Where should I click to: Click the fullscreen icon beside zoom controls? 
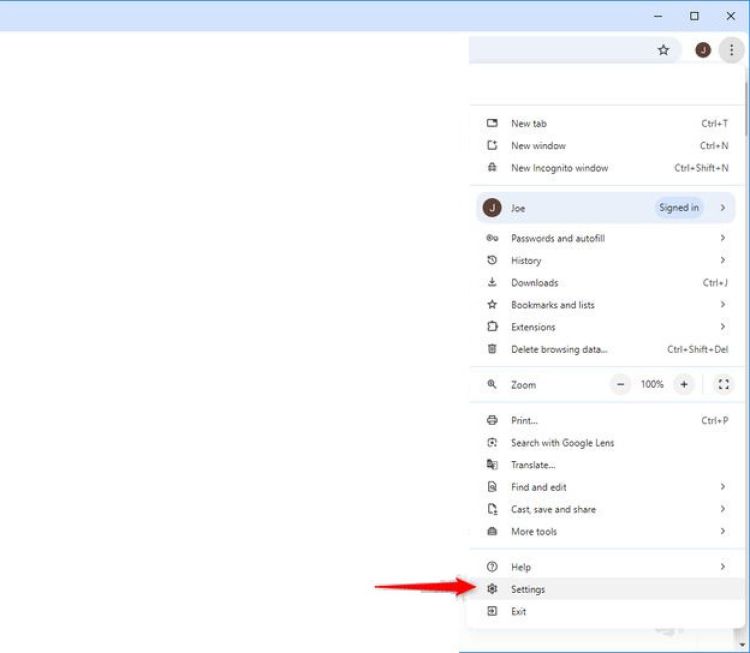coord(723,384)
